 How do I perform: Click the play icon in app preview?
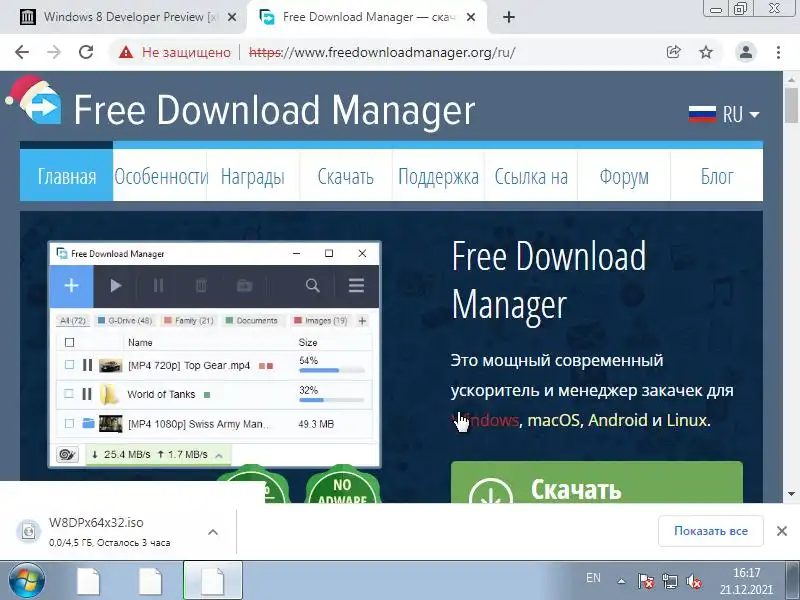pos(116,286)
